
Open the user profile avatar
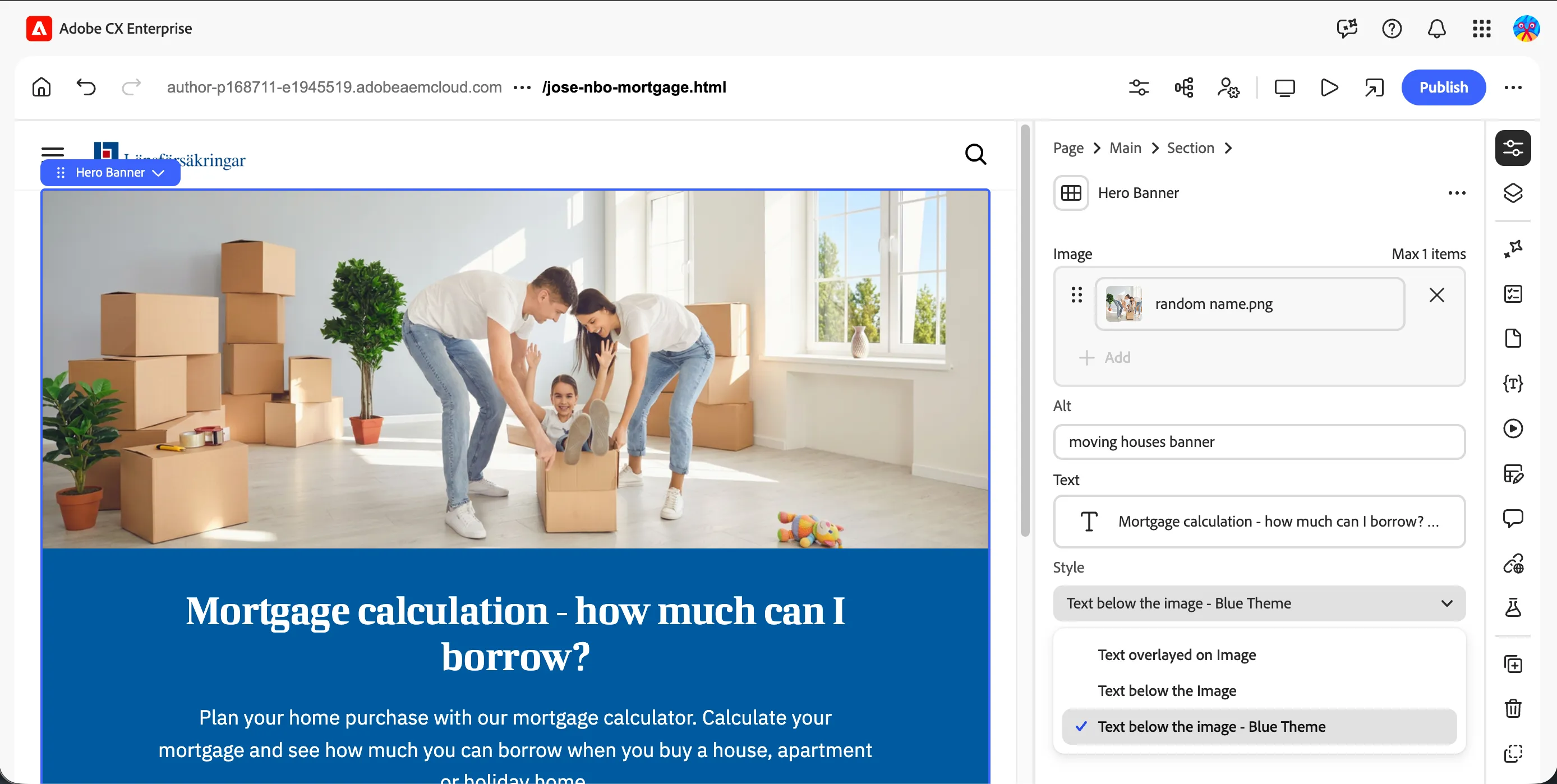pyautogui.click(x=1526, y=29)
